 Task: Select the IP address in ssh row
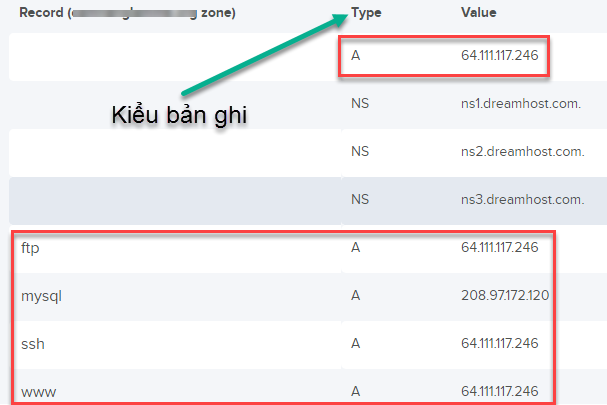[x=500, y=343]
